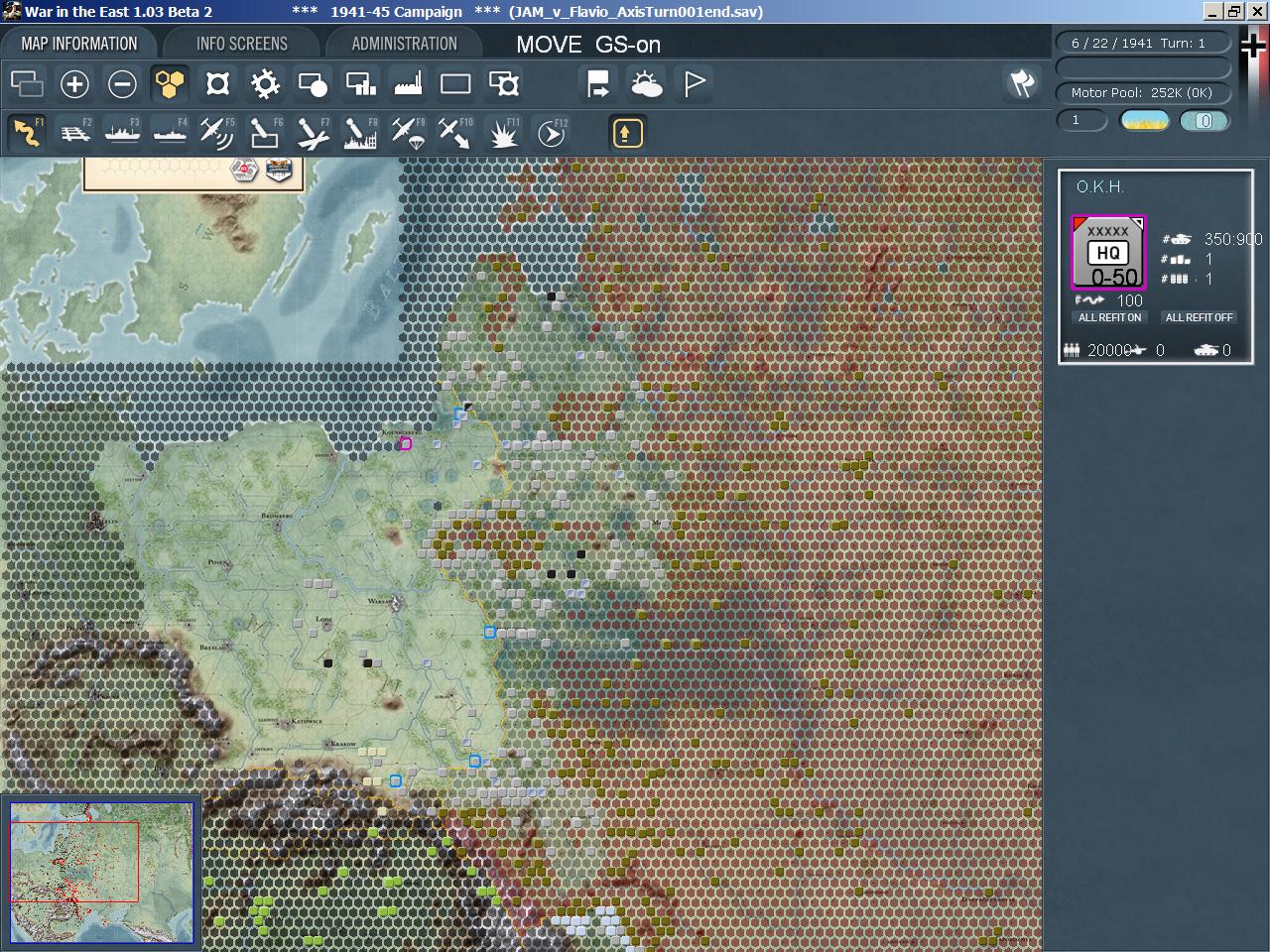Click the crossed white flags icon

click(1022, 83)
